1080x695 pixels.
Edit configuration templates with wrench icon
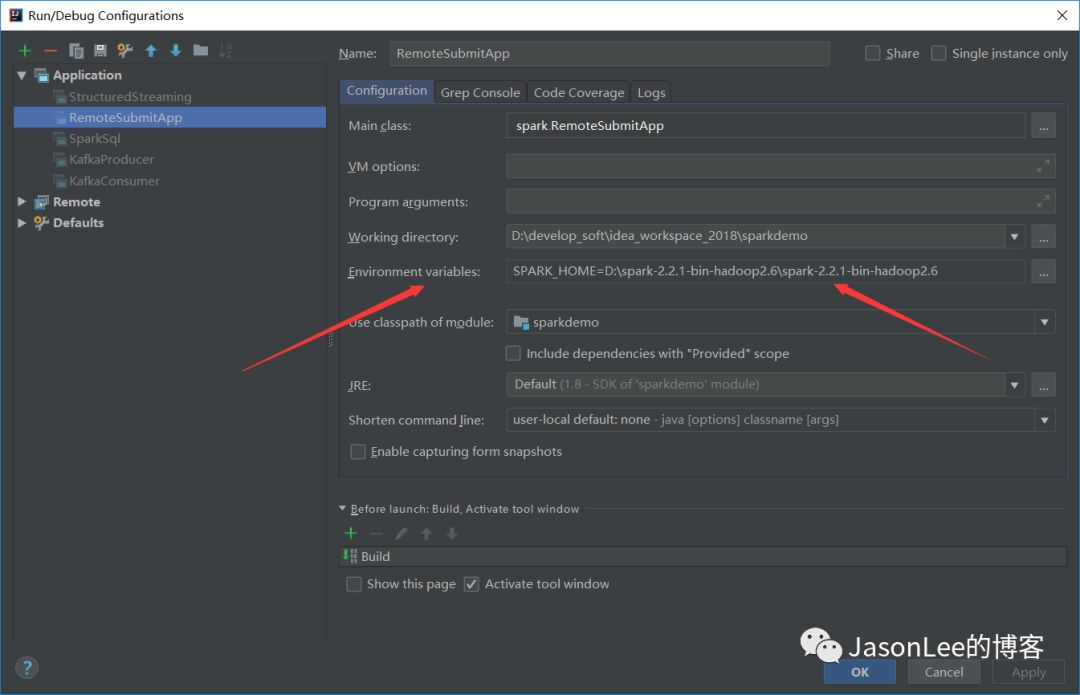tap(122, 50)
